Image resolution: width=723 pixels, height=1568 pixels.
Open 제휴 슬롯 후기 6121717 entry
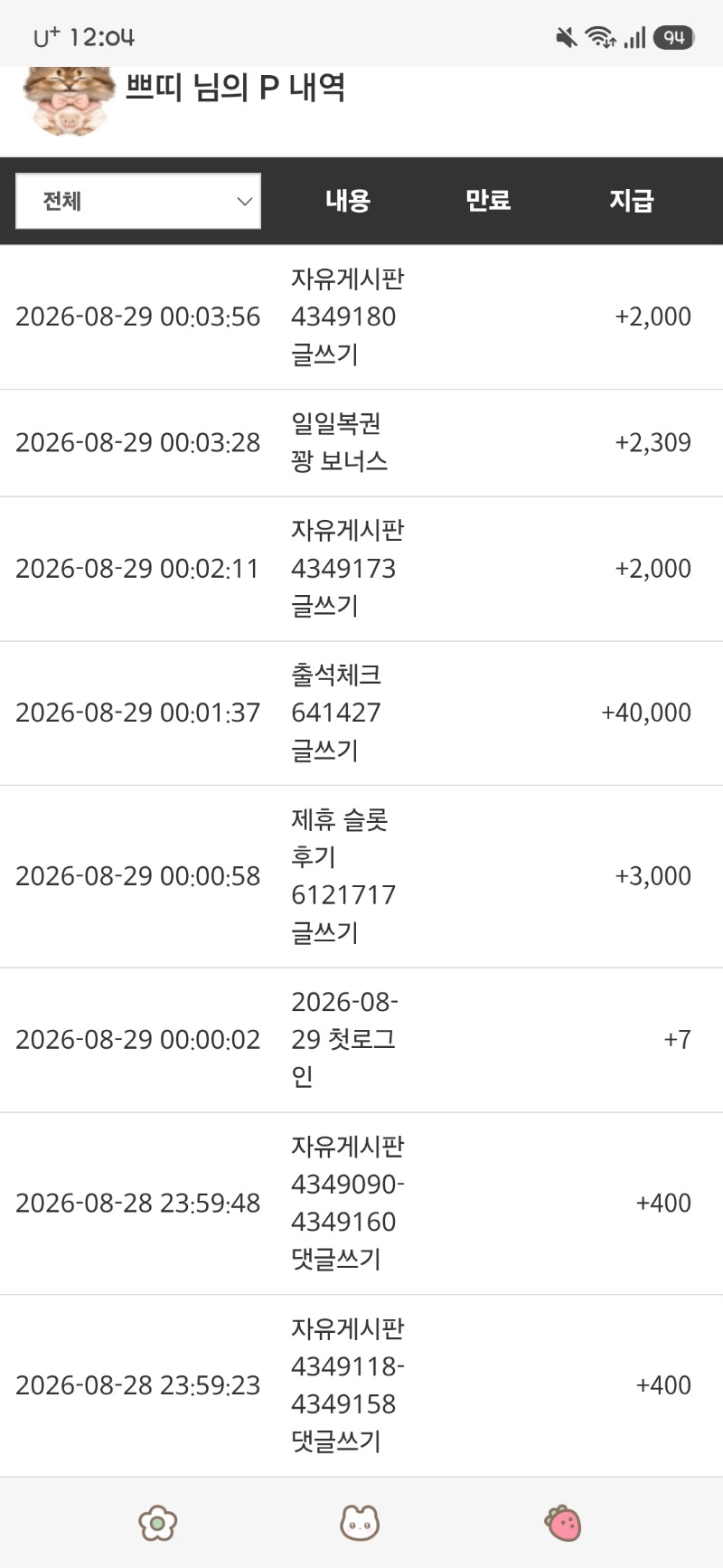[361, 876]
